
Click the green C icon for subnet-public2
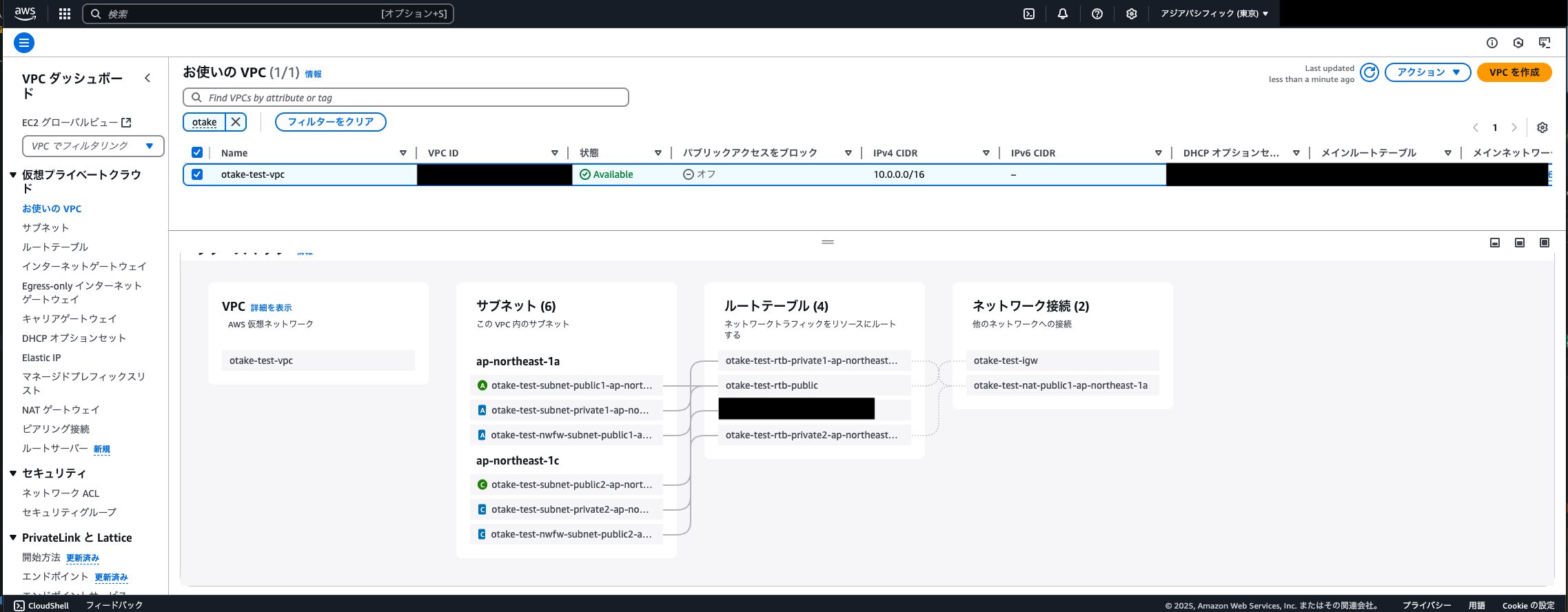[x=482, y=484]
